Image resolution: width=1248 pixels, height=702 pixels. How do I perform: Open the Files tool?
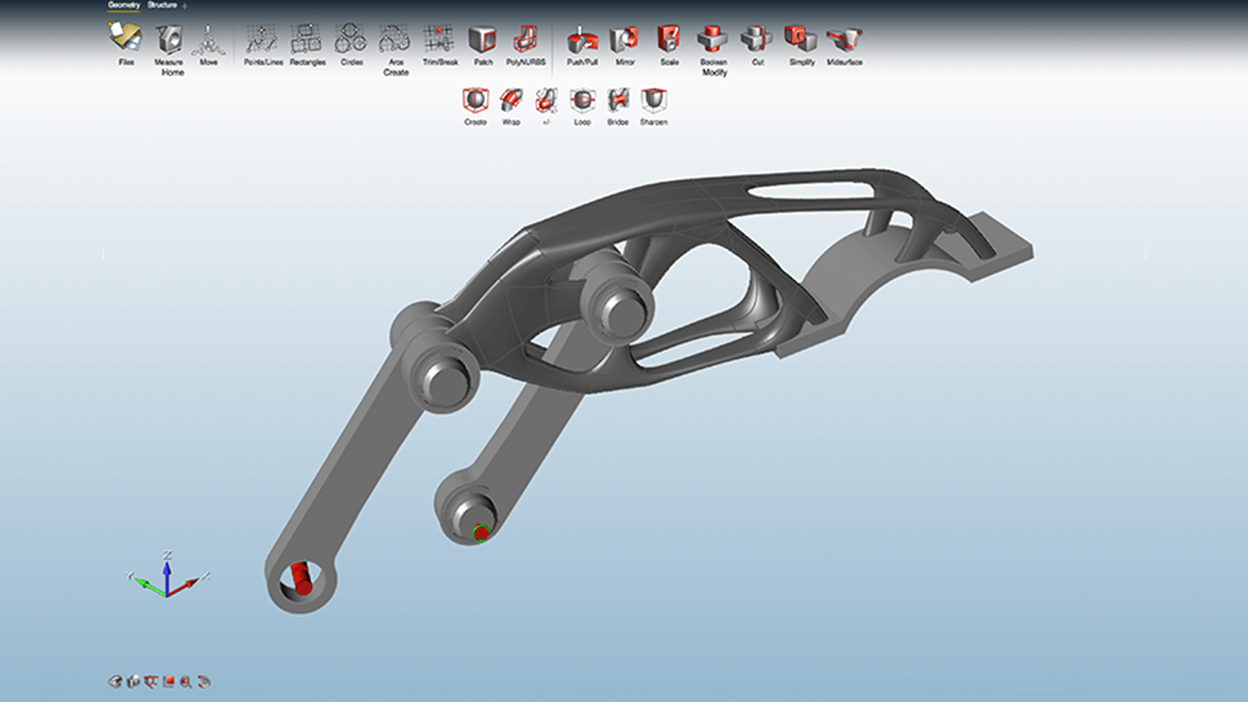[x=126, y=41]
